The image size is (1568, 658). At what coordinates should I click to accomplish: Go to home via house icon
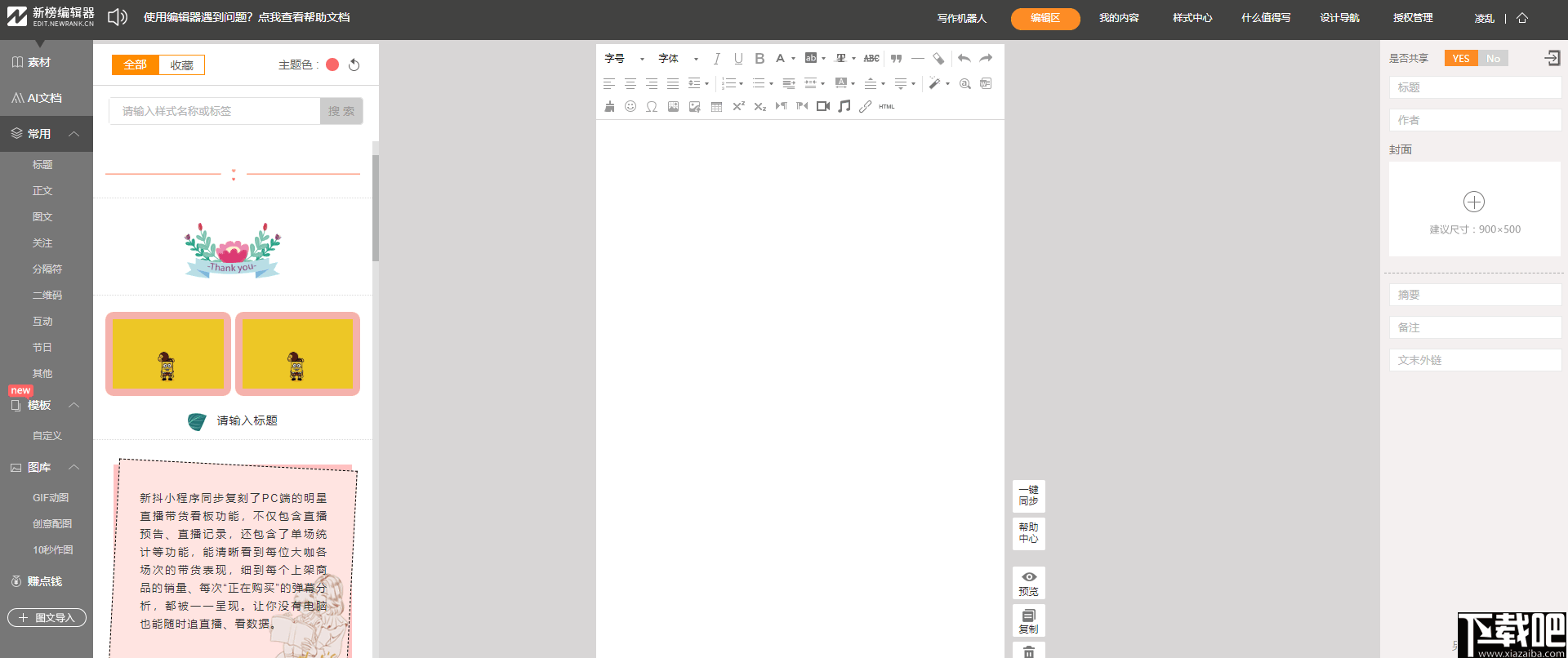[x=1522, y=18]
